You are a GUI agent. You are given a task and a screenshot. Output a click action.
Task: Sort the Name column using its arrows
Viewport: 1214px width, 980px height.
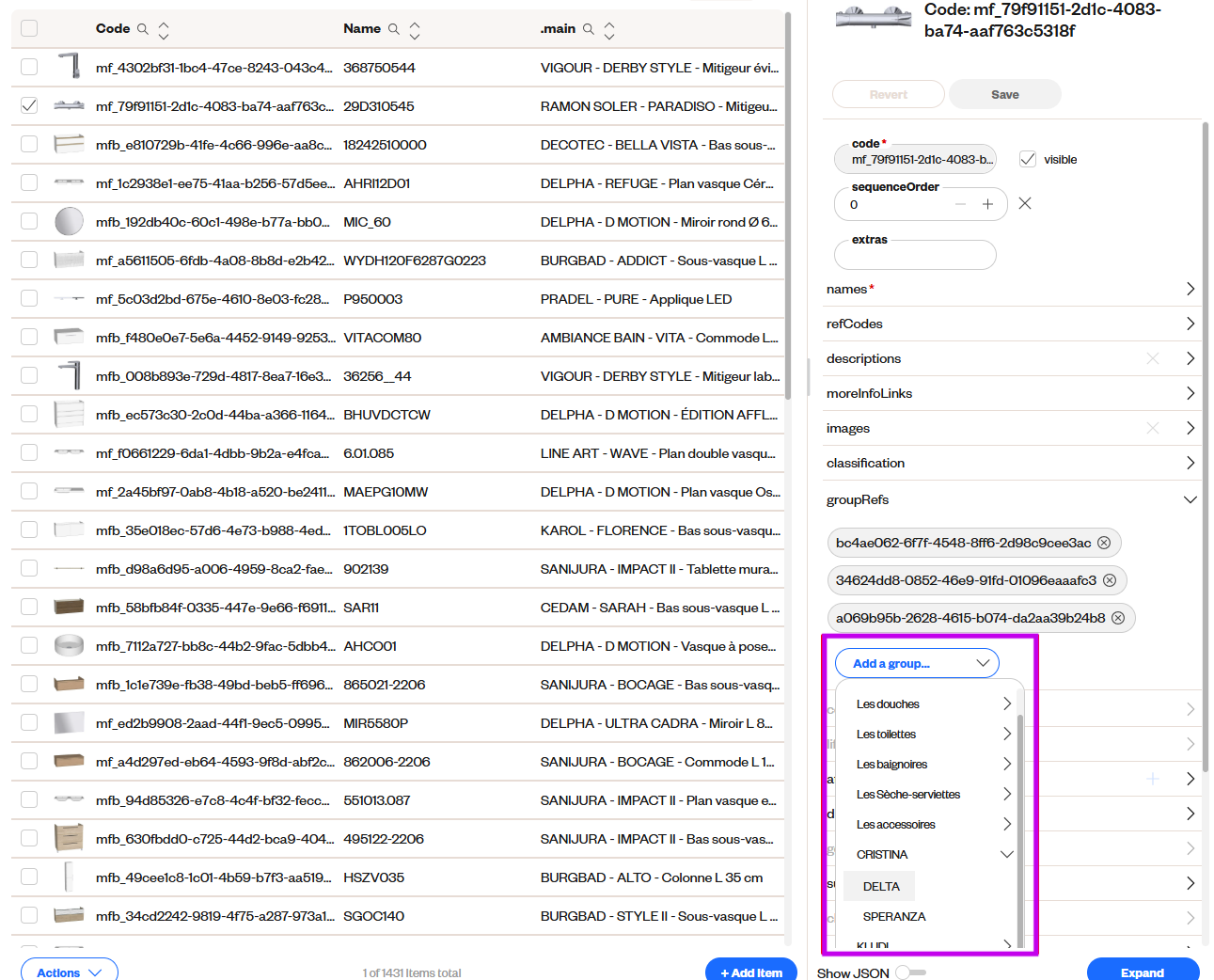click(x=415, y=30)
